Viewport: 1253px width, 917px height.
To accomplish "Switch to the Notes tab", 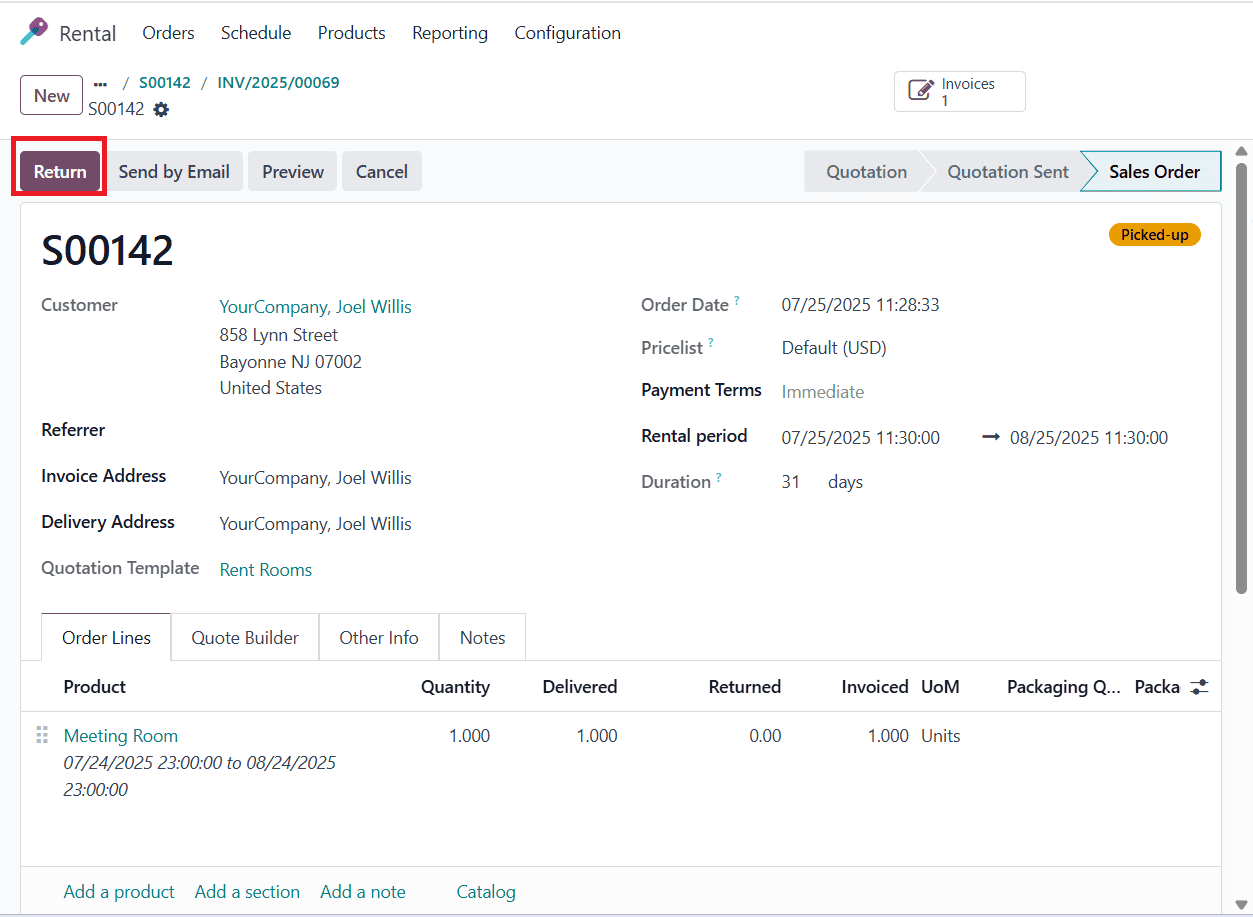I will pos(482,637).
